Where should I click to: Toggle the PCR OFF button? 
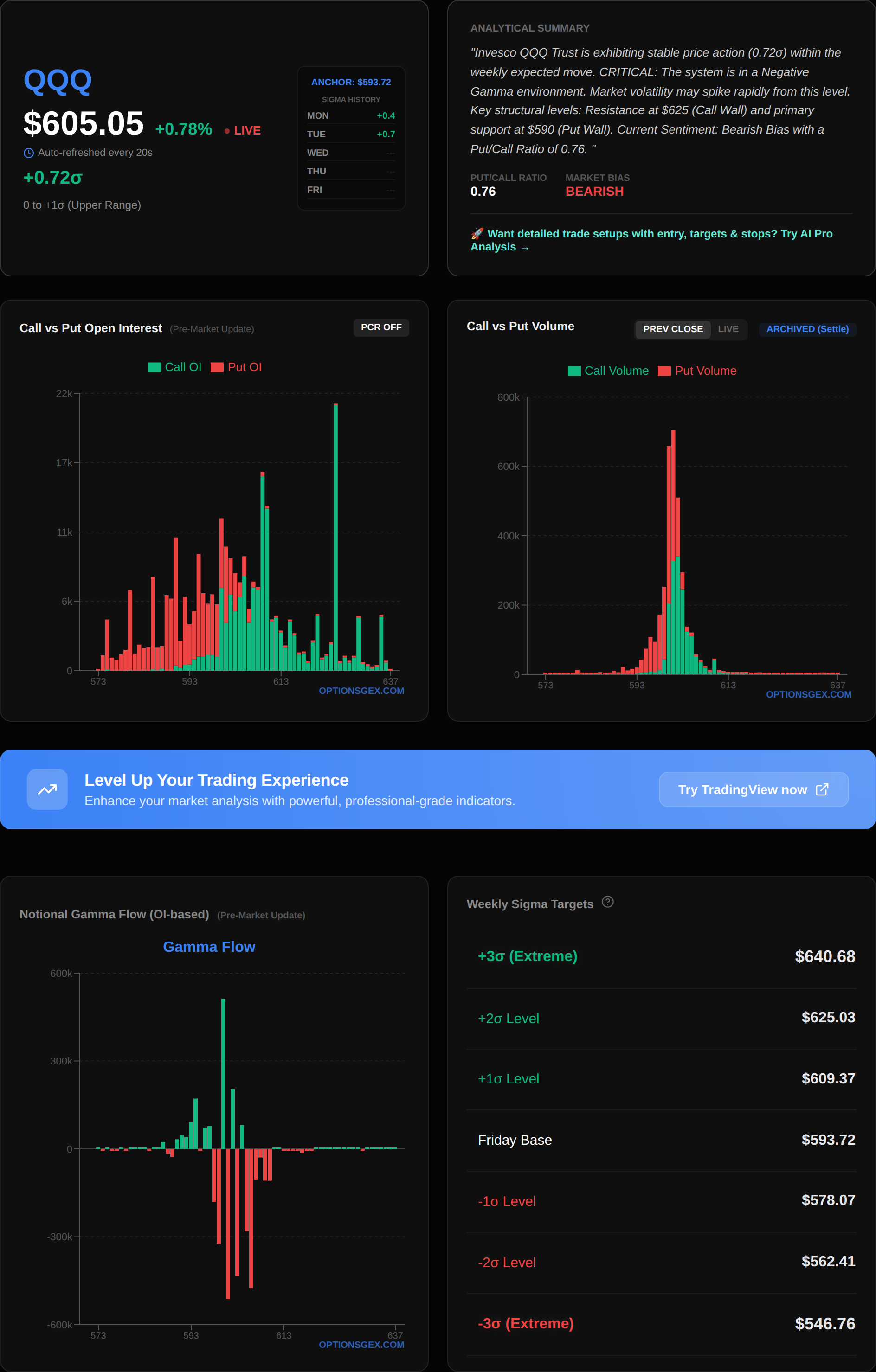[381, 327]
